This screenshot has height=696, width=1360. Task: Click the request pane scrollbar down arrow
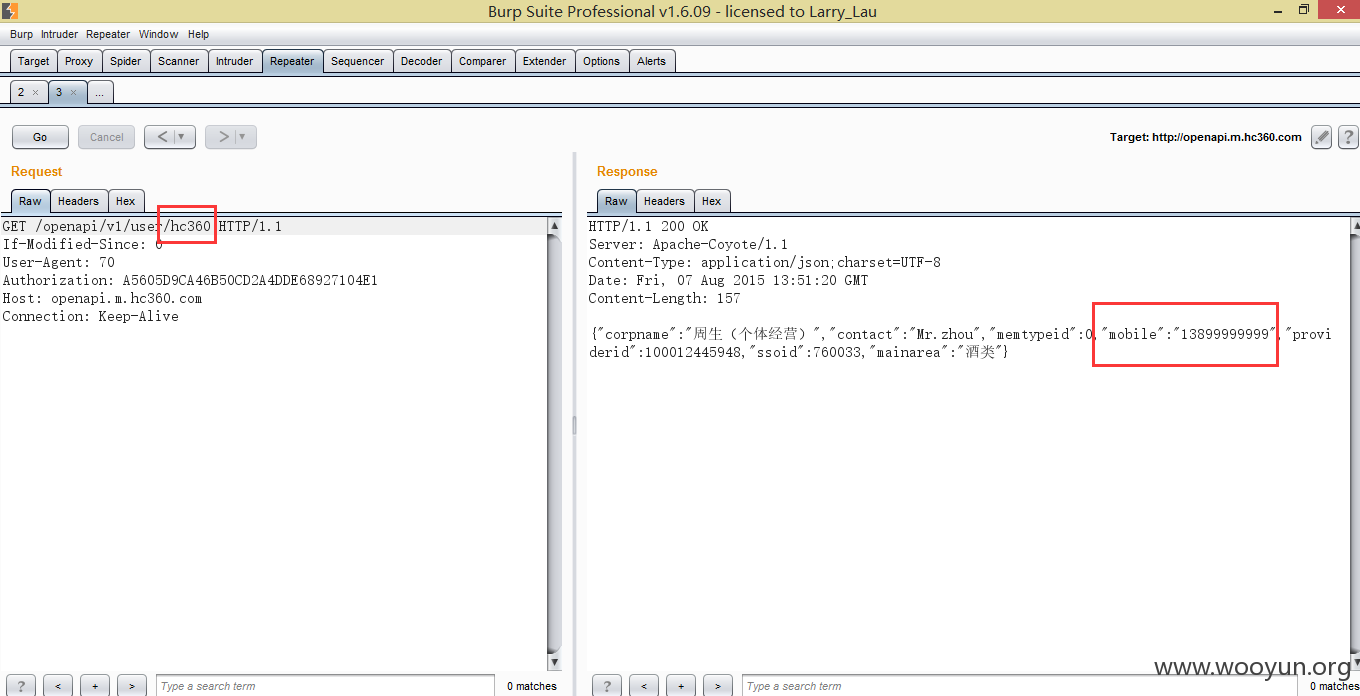pos(555,662)
